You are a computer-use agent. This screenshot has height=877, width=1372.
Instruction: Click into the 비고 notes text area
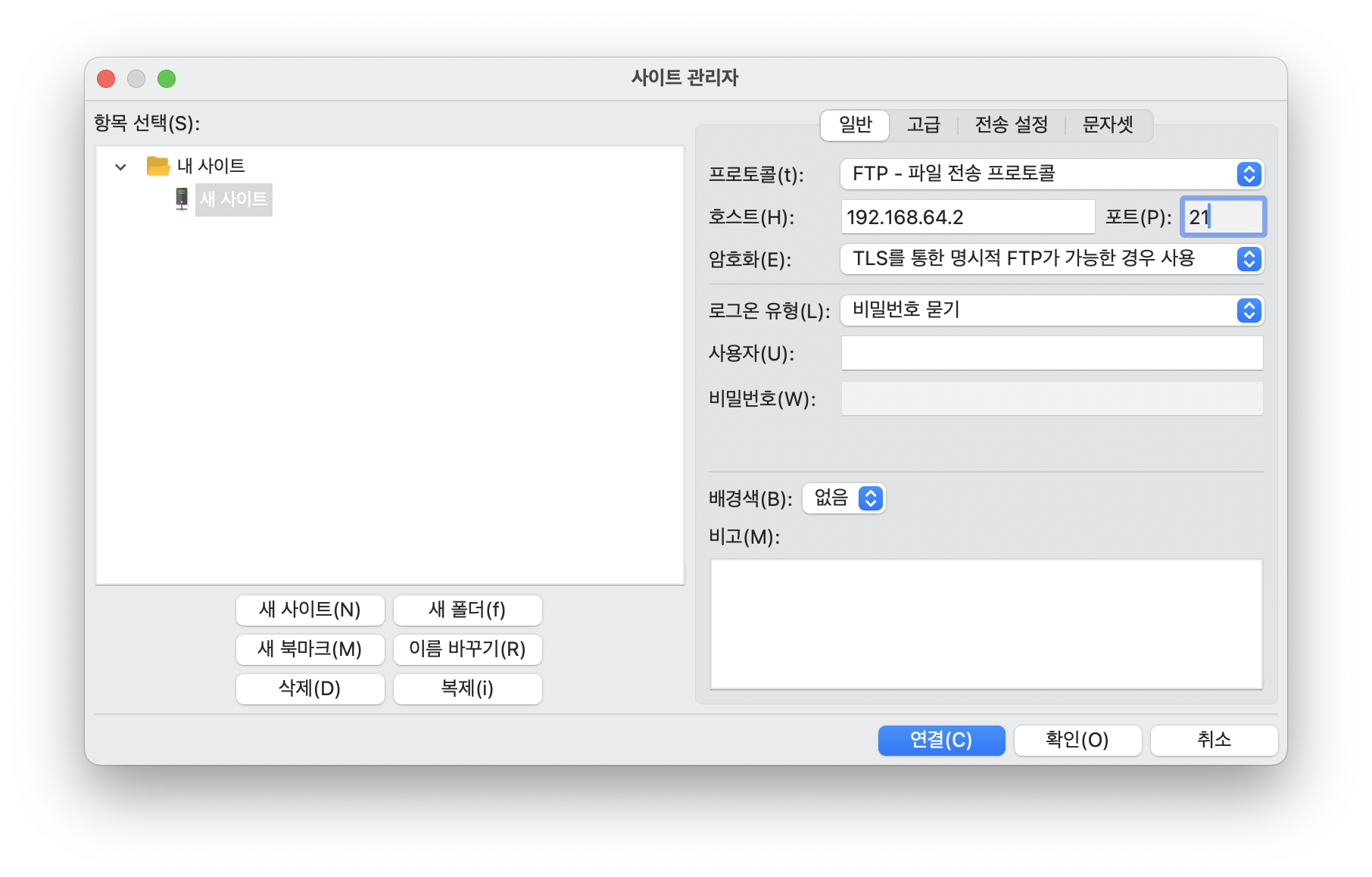tap(987, 624)
